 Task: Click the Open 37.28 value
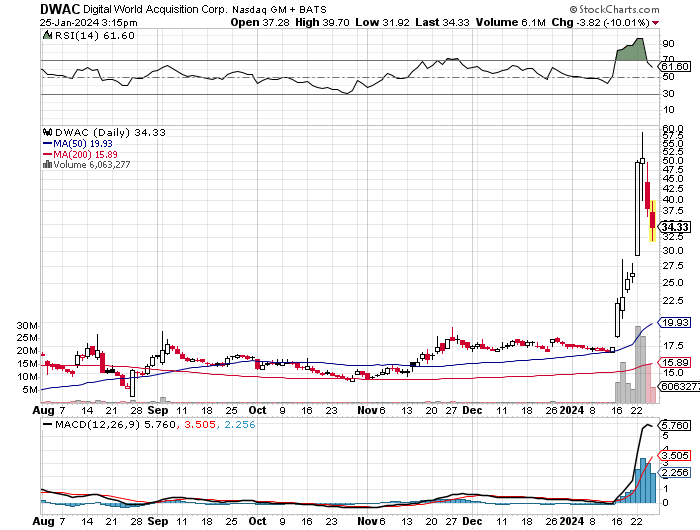click(x=260, y=22)
